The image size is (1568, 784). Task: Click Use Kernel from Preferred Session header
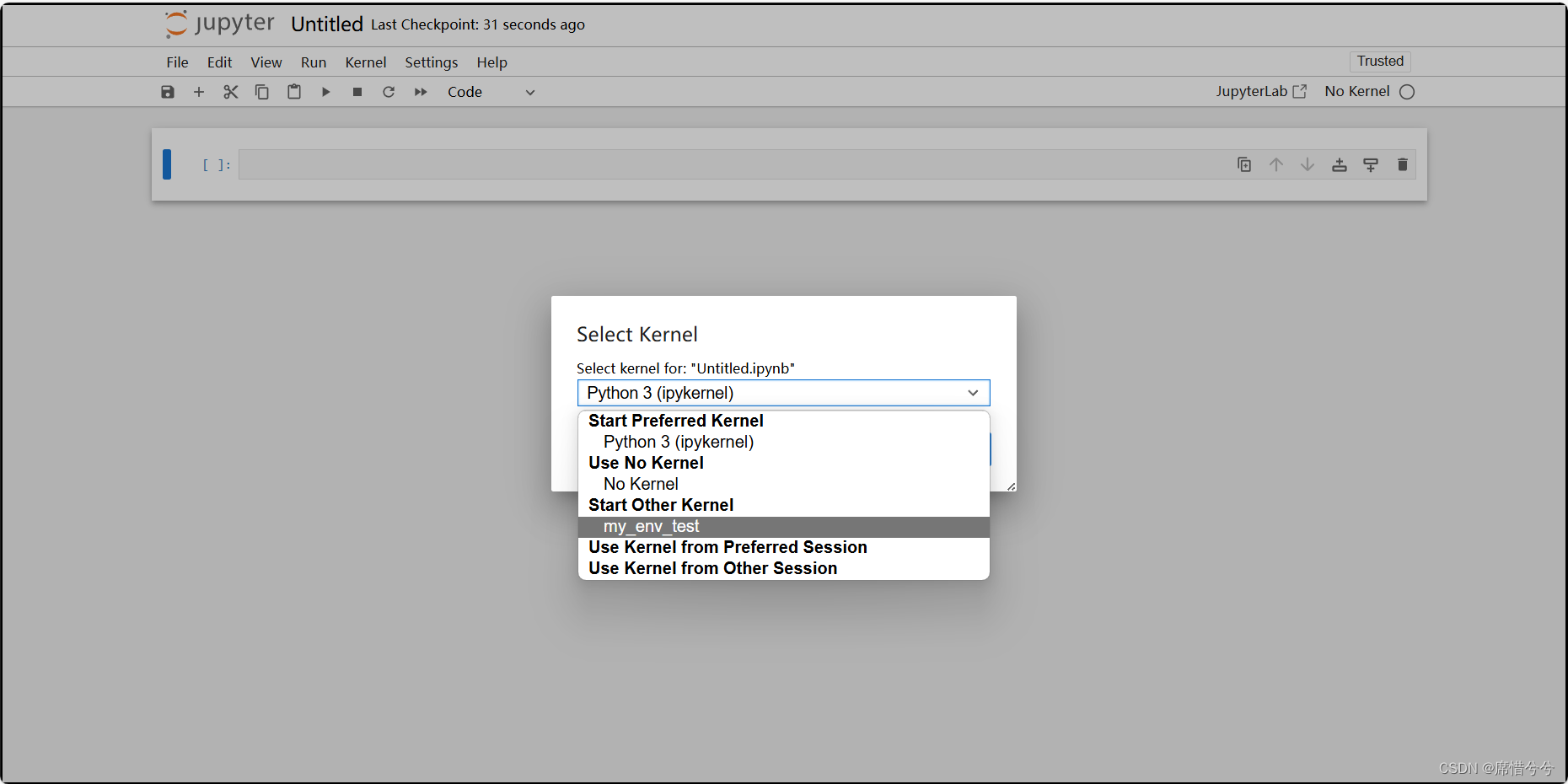(728, 547)
